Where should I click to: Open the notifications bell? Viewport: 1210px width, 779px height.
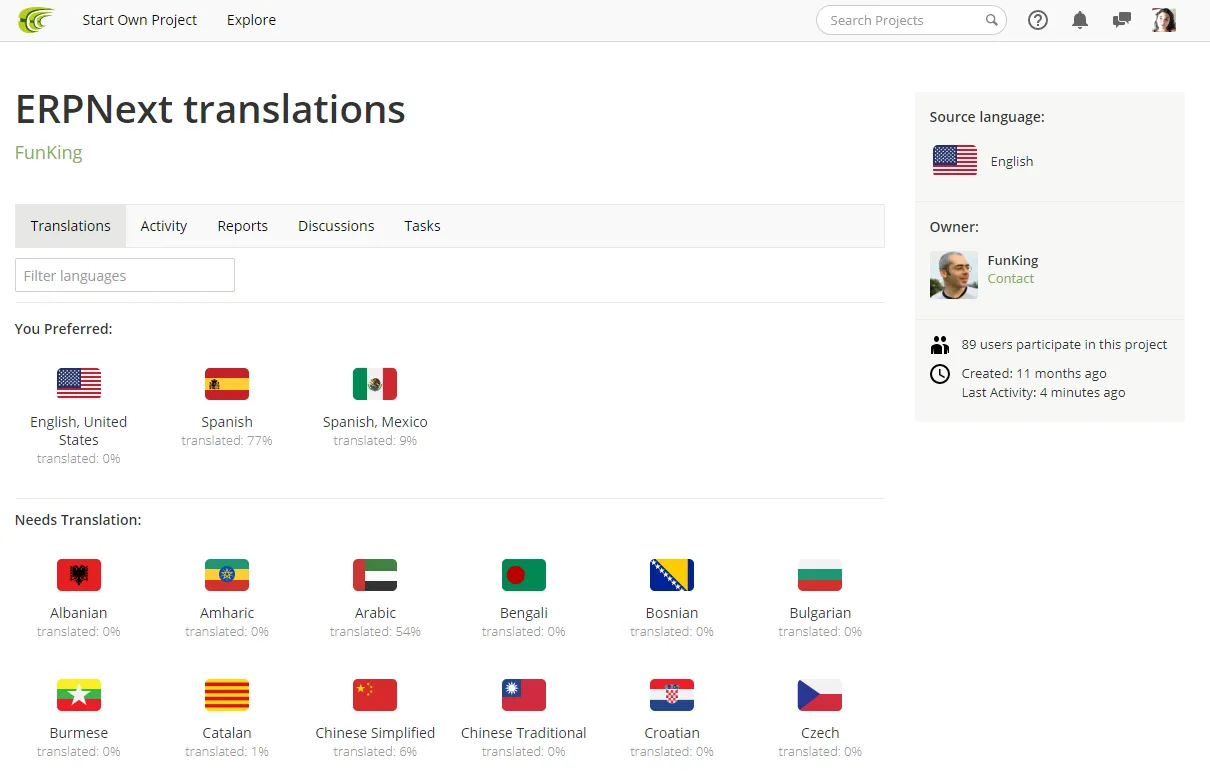point(1080,20)
